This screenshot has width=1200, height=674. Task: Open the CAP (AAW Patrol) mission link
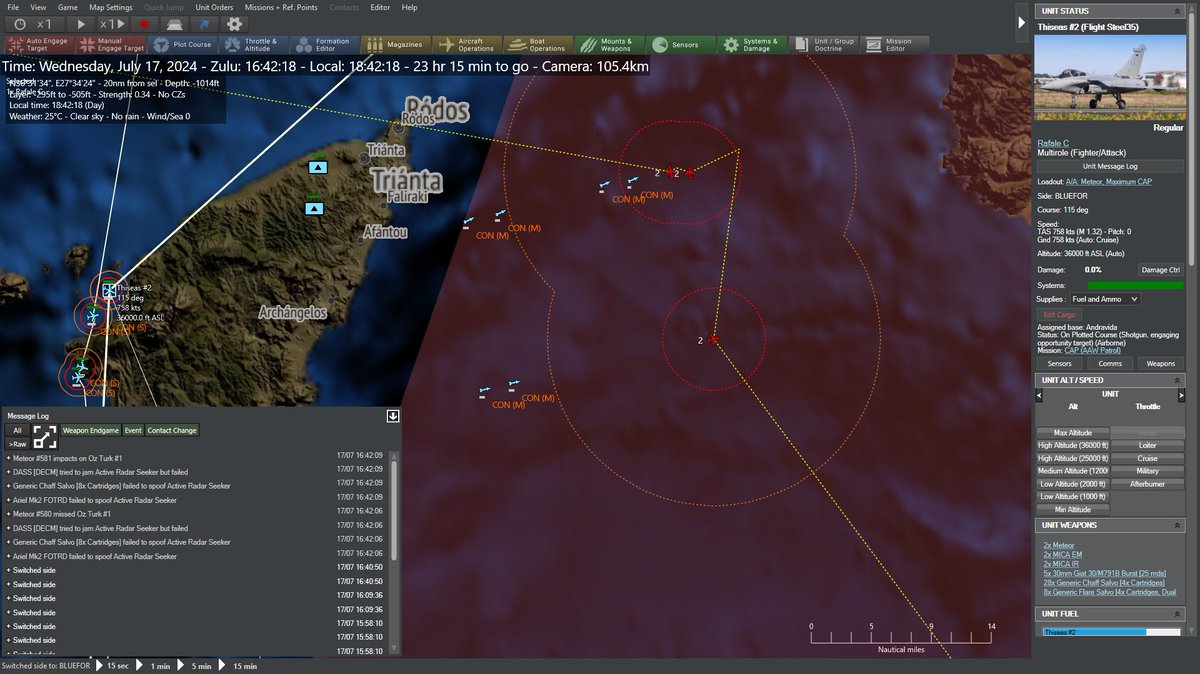[1094, 351]
